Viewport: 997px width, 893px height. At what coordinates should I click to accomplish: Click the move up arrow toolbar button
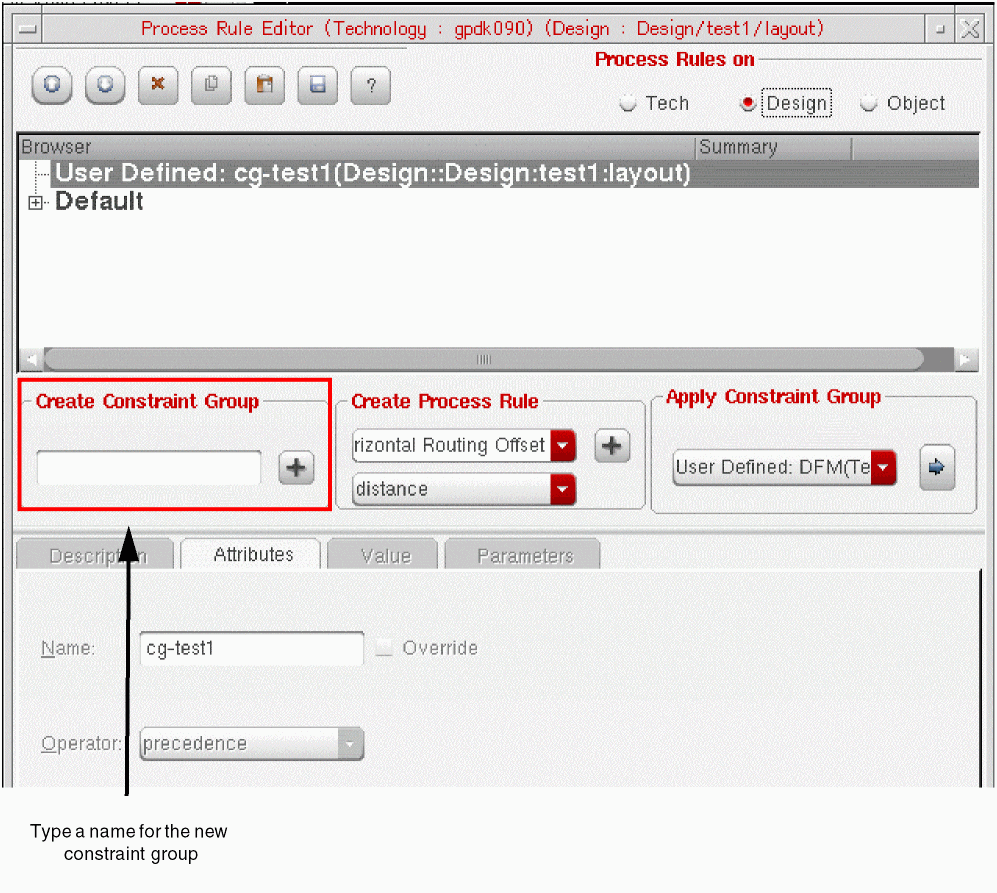pyautogui.click(x=52, y=86)
